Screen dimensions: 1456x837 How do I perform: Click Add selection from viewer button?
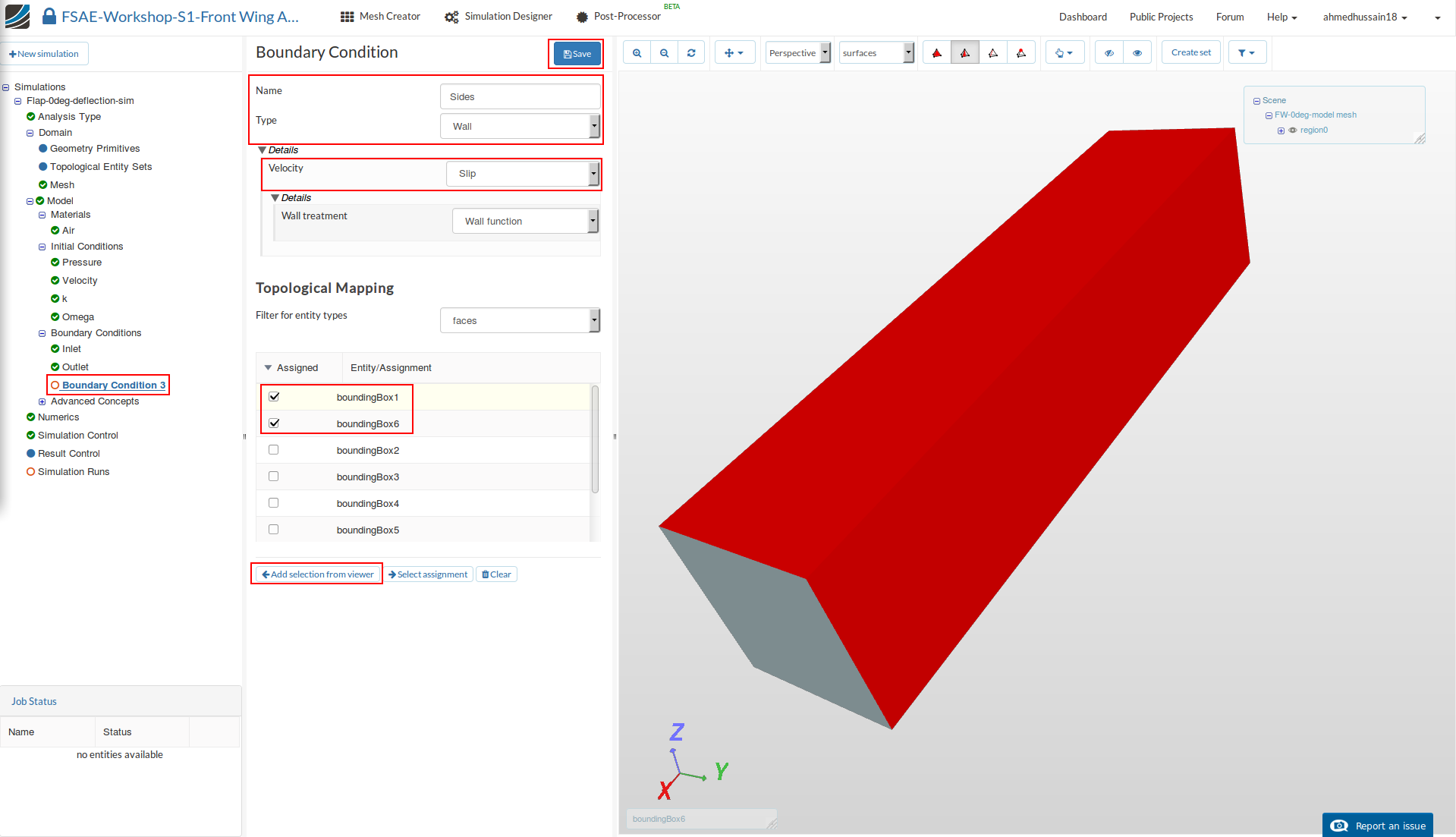point(317,574)
